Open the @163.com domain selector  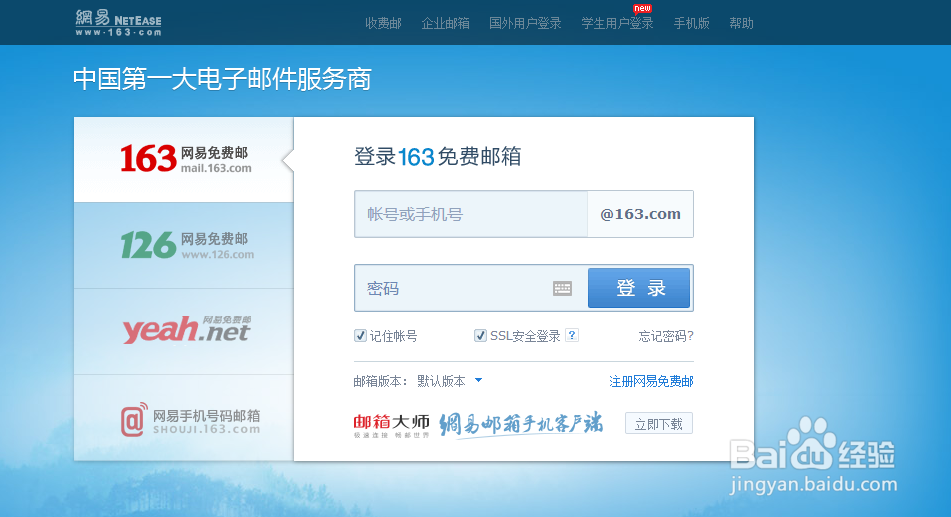(640, 214)
